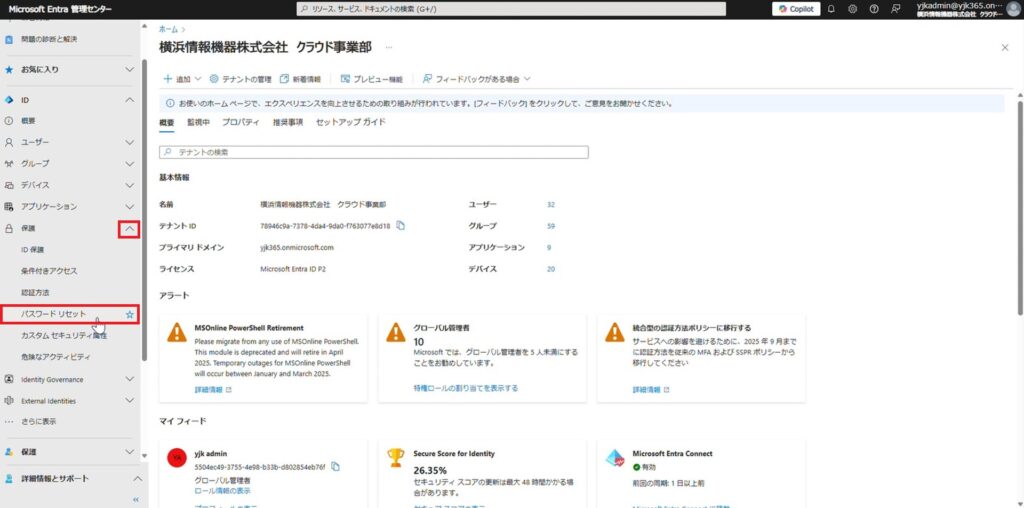Collapse sidebar with double-chevron icon

click(x=136, y=500)
